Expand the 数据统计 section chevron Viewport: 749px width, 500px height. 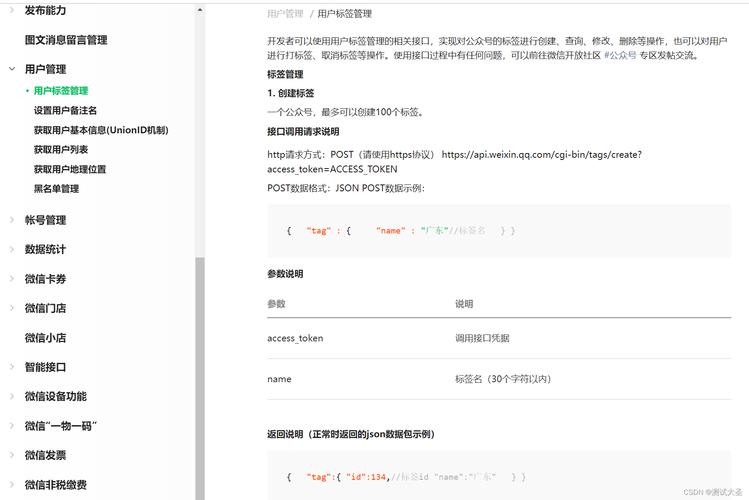(x=12, y=249)
